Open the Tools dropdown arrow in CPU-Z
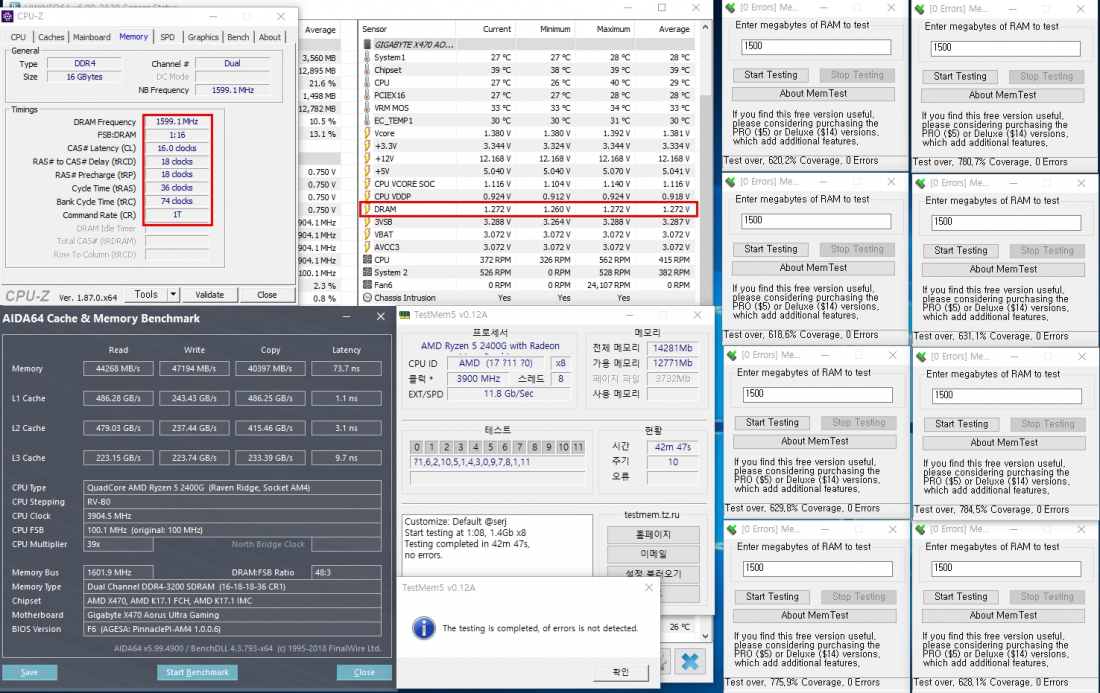This screenshot has width=1100, height=693. click(173, 295)
